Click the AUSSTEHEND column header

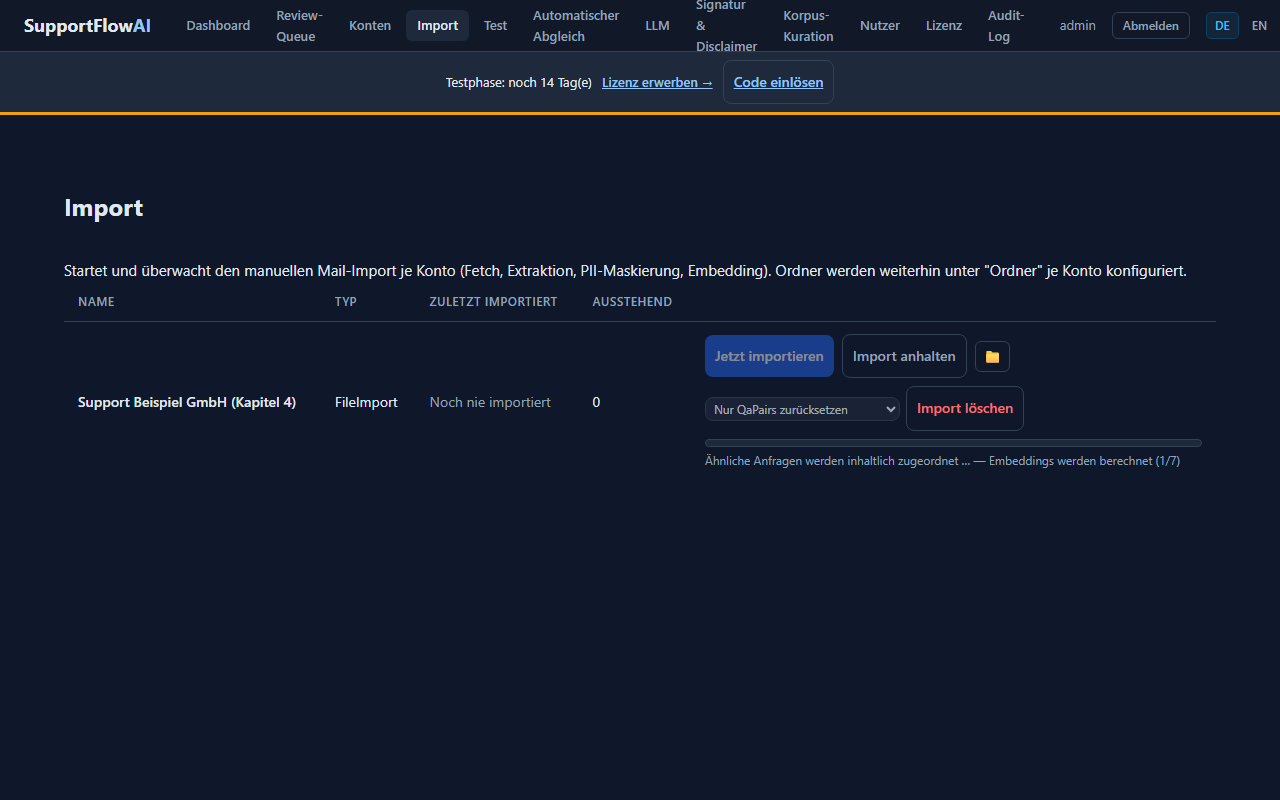(632, 301)
